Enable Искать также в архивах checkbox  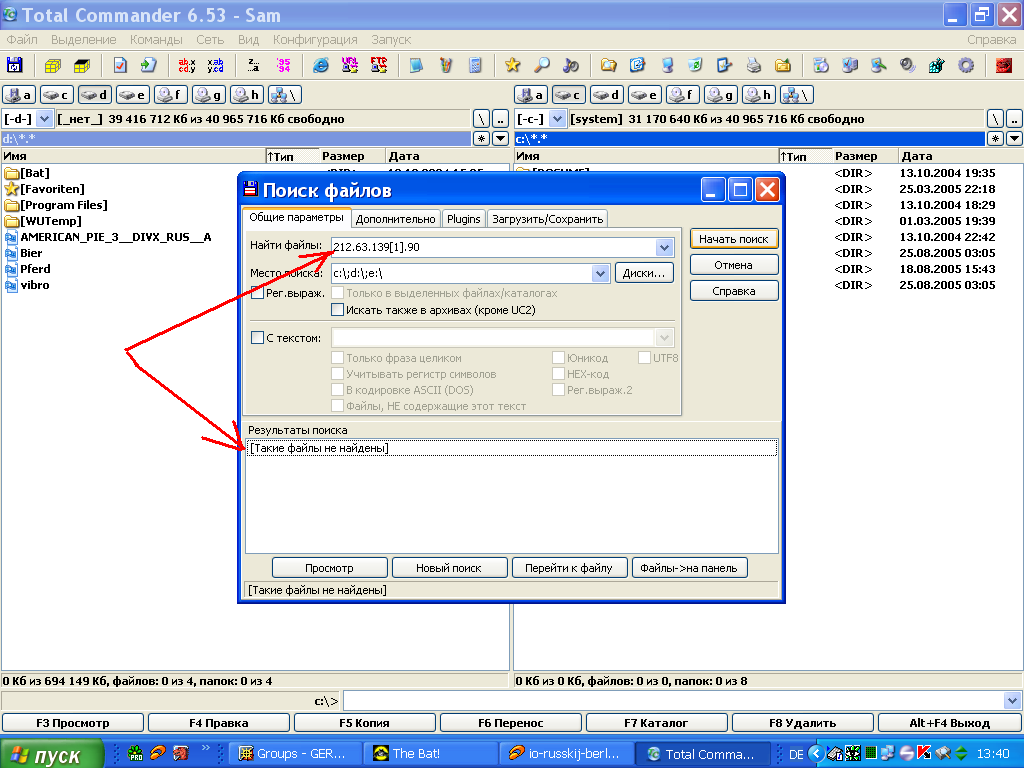click(x=338, y=310)
